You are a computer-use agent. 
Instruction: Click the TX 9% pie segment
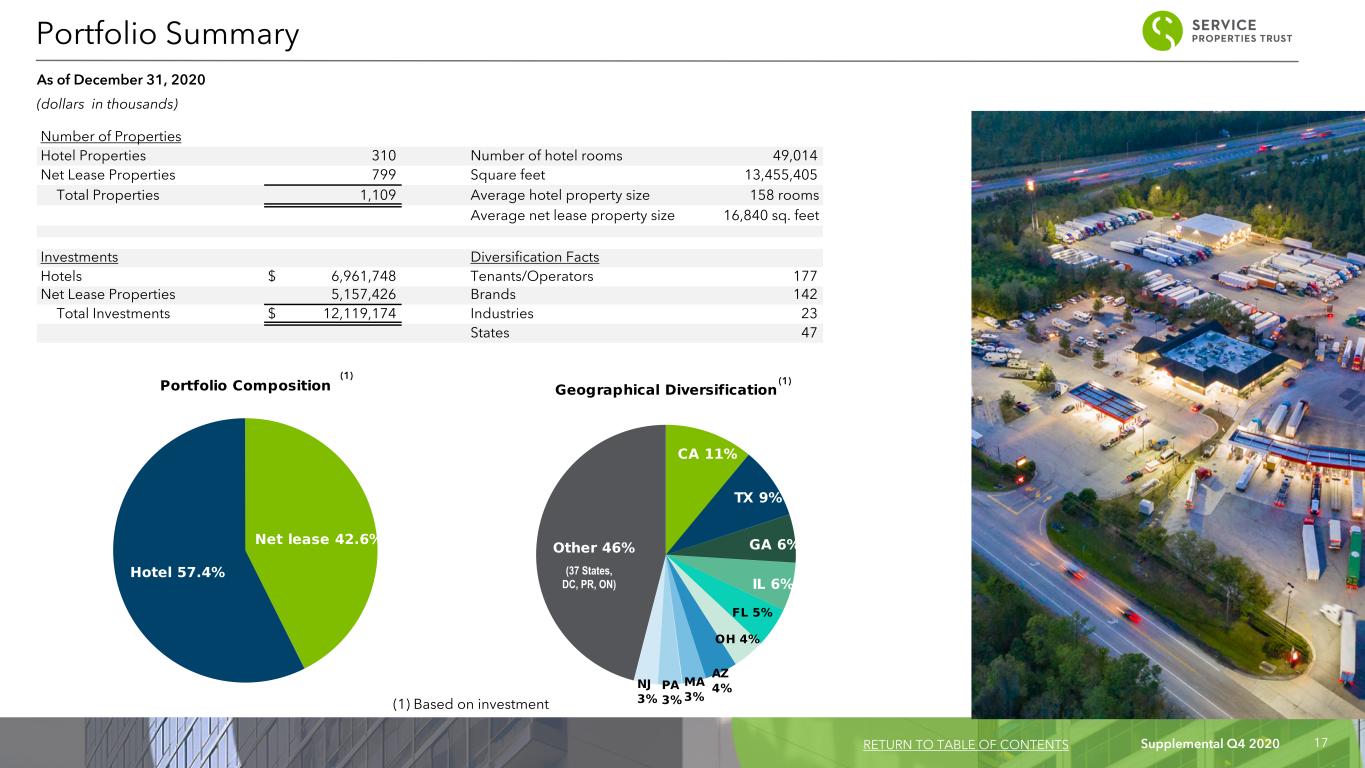coord(755,497)
